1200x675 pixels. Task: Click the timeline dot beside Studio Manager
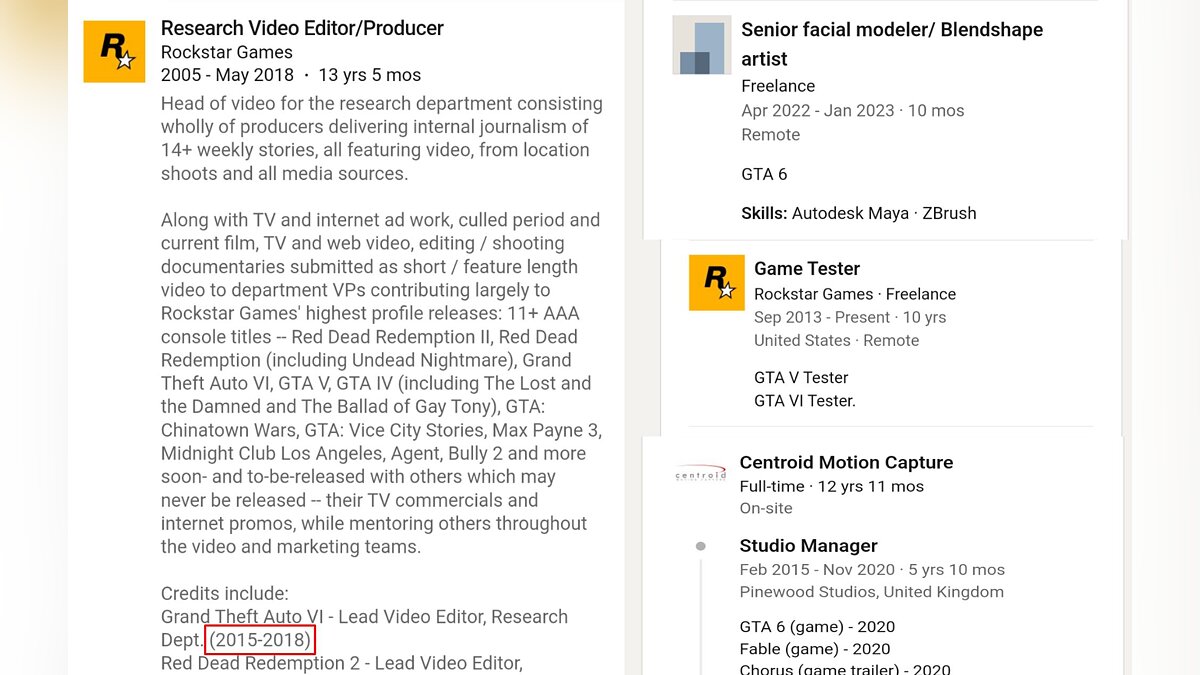click(x=701, y=546)
